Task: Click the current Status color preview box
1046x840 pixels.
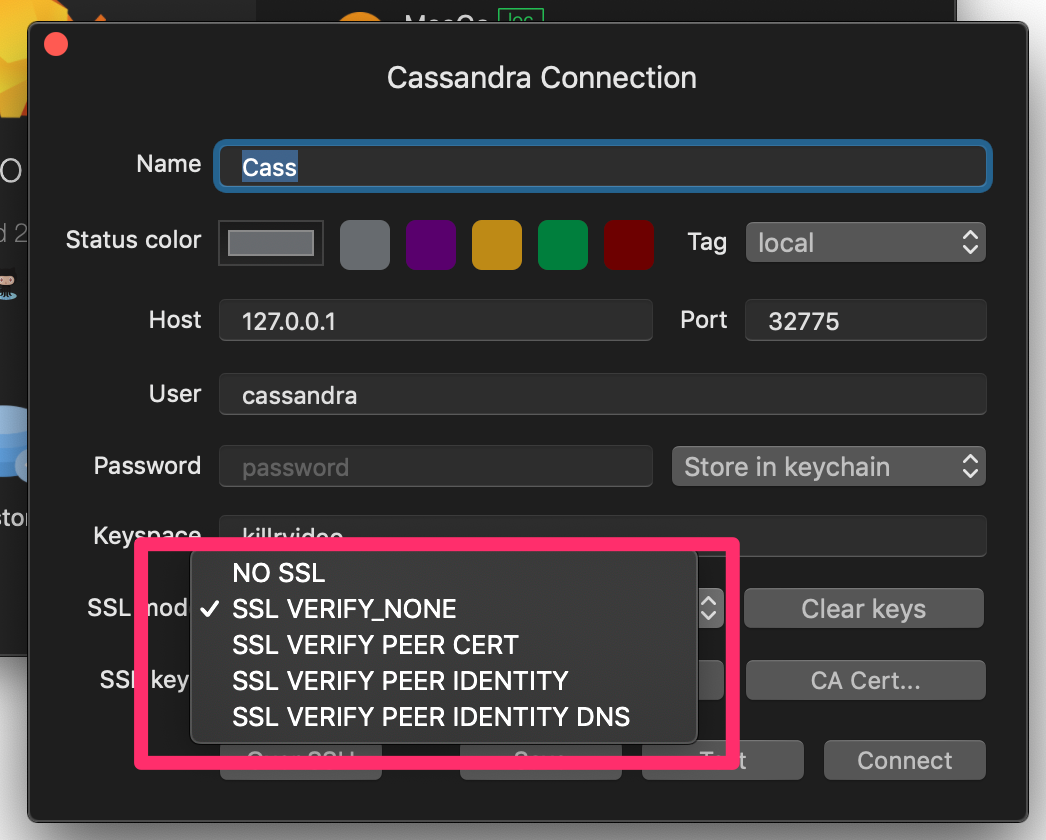Action: click(270, 242)
